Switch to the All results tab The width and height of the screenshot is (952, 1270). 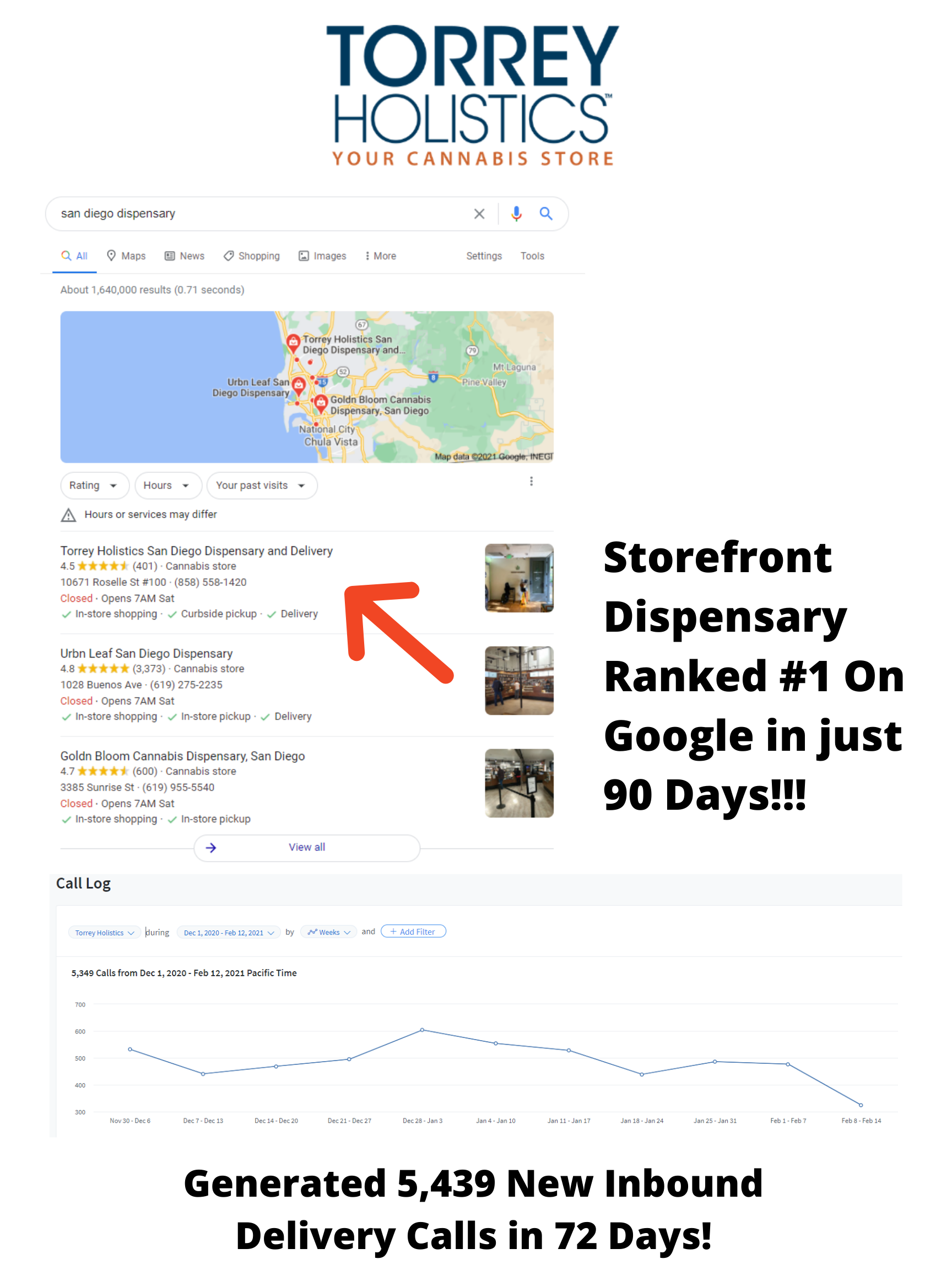tap(74, 256)
